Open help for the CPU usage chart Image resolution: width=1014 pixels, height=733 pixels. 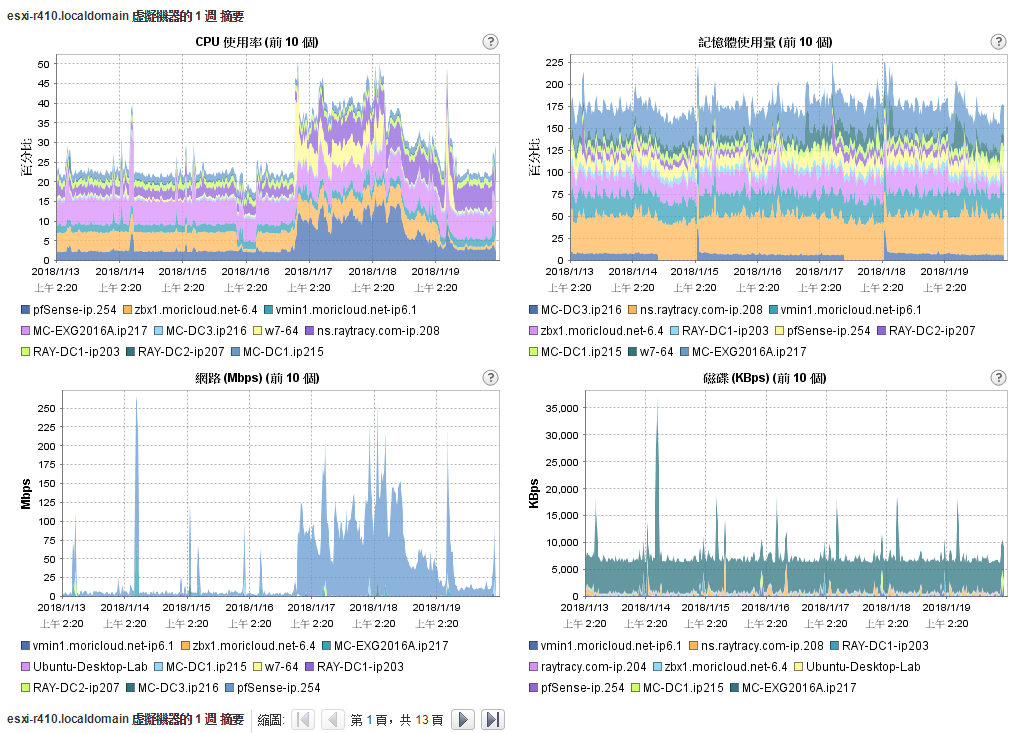[490, 42]
